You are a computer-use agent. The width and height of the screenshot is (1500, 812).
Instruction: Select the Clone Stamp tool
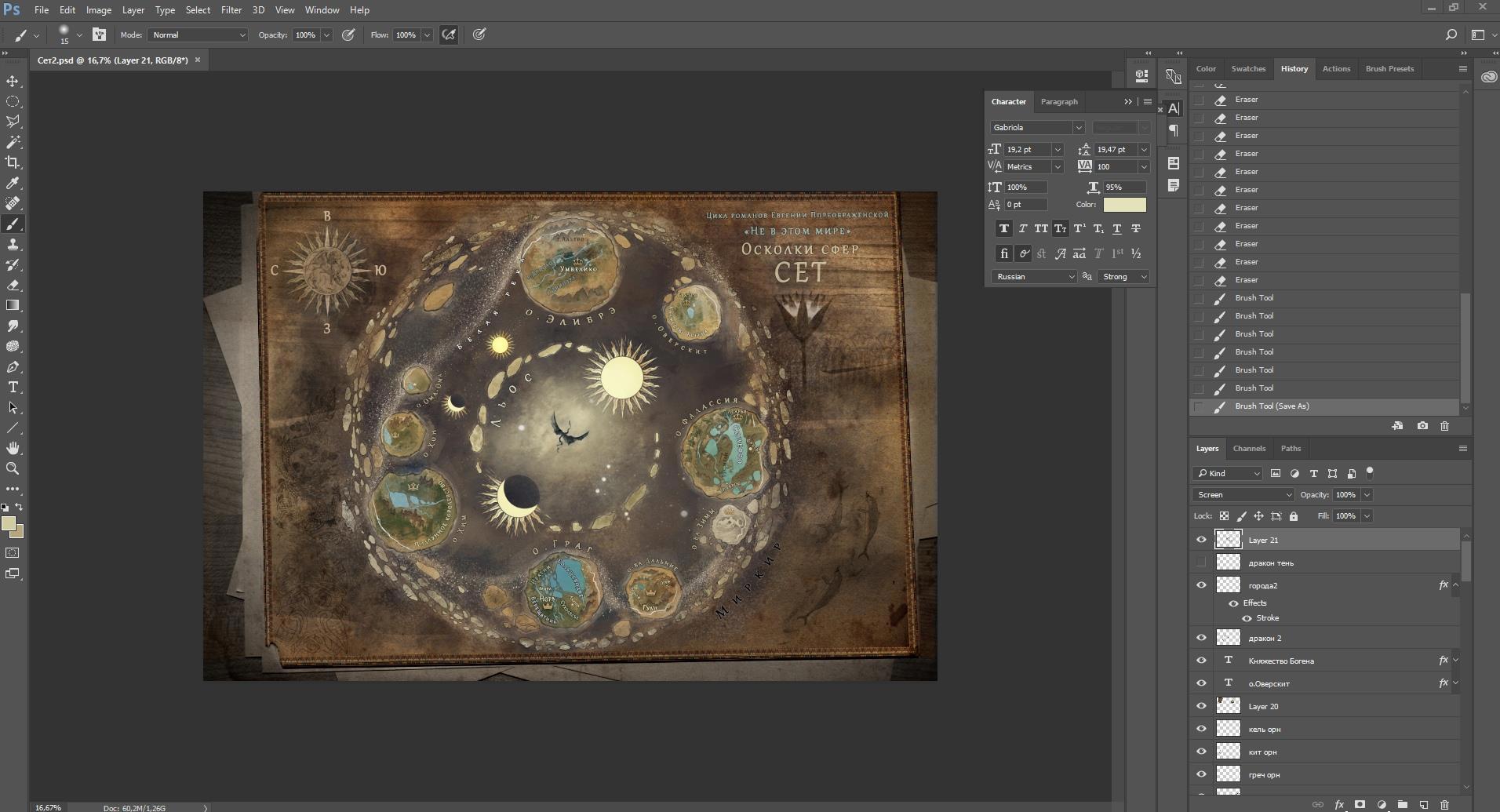tap(13, 245)
